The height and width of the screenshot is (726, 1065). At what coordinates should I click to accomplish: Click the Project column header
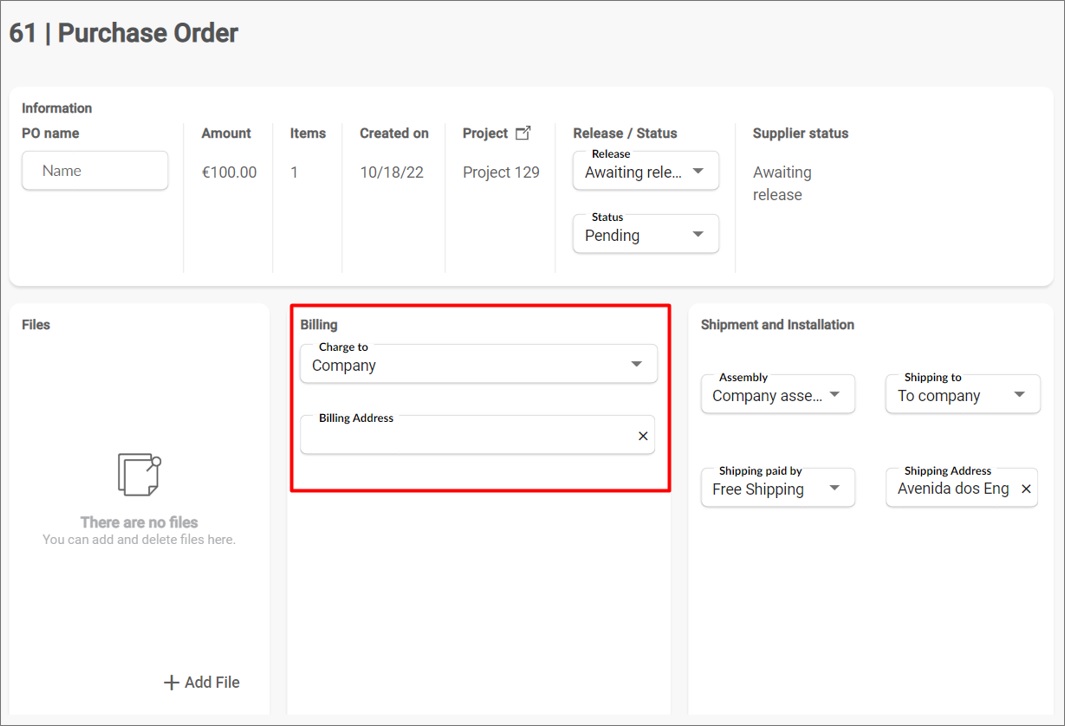pyautogui.click(x=485, y=133)
